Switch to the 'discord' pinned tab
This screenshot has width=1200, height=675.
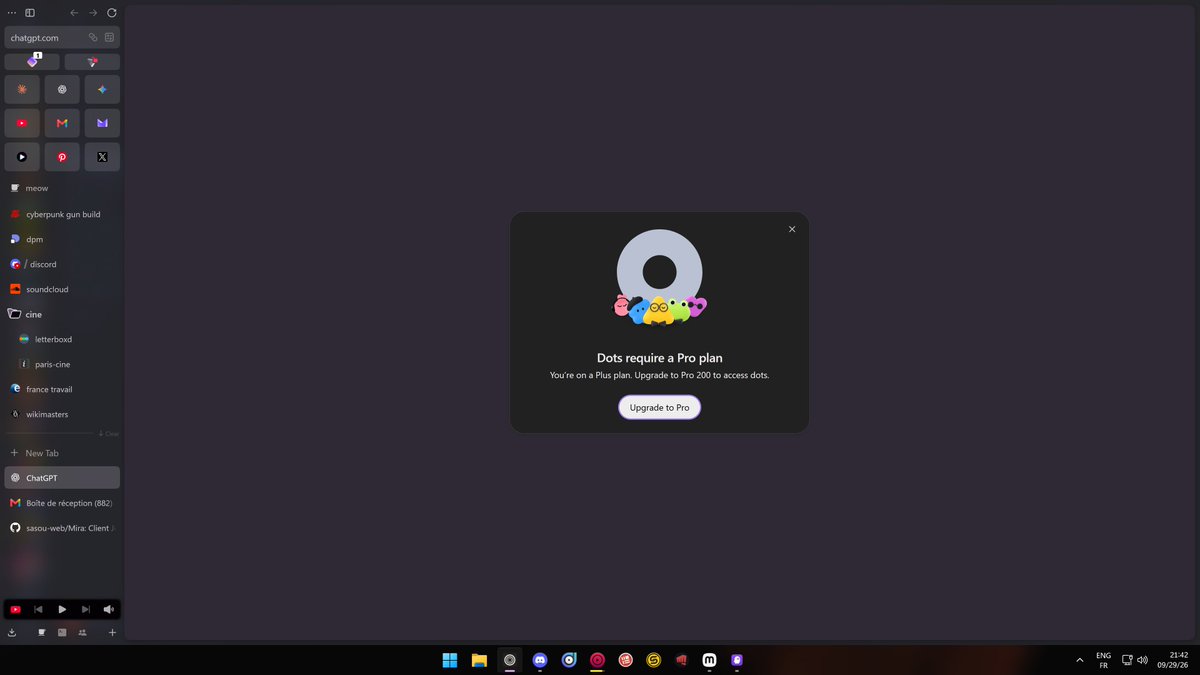[62, 264]
